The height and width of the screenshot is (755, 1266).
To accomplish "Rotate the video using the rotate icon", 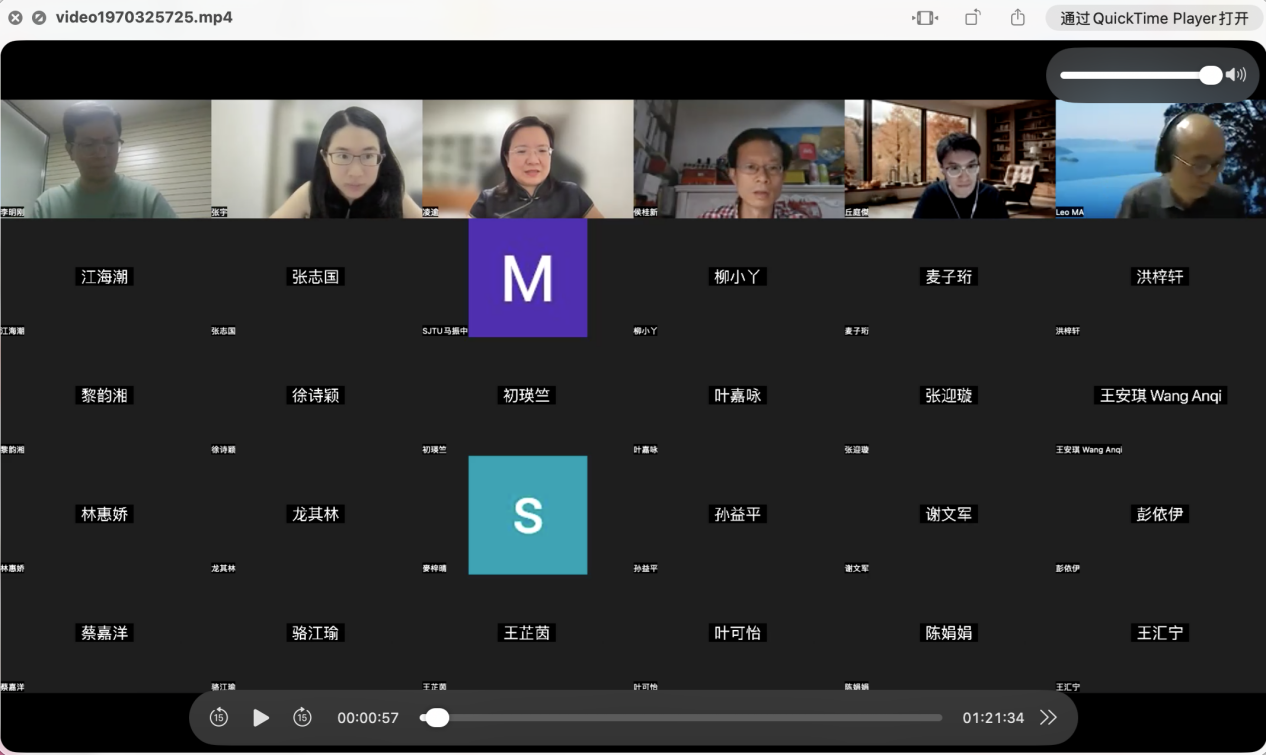I will tap(972, 18).
